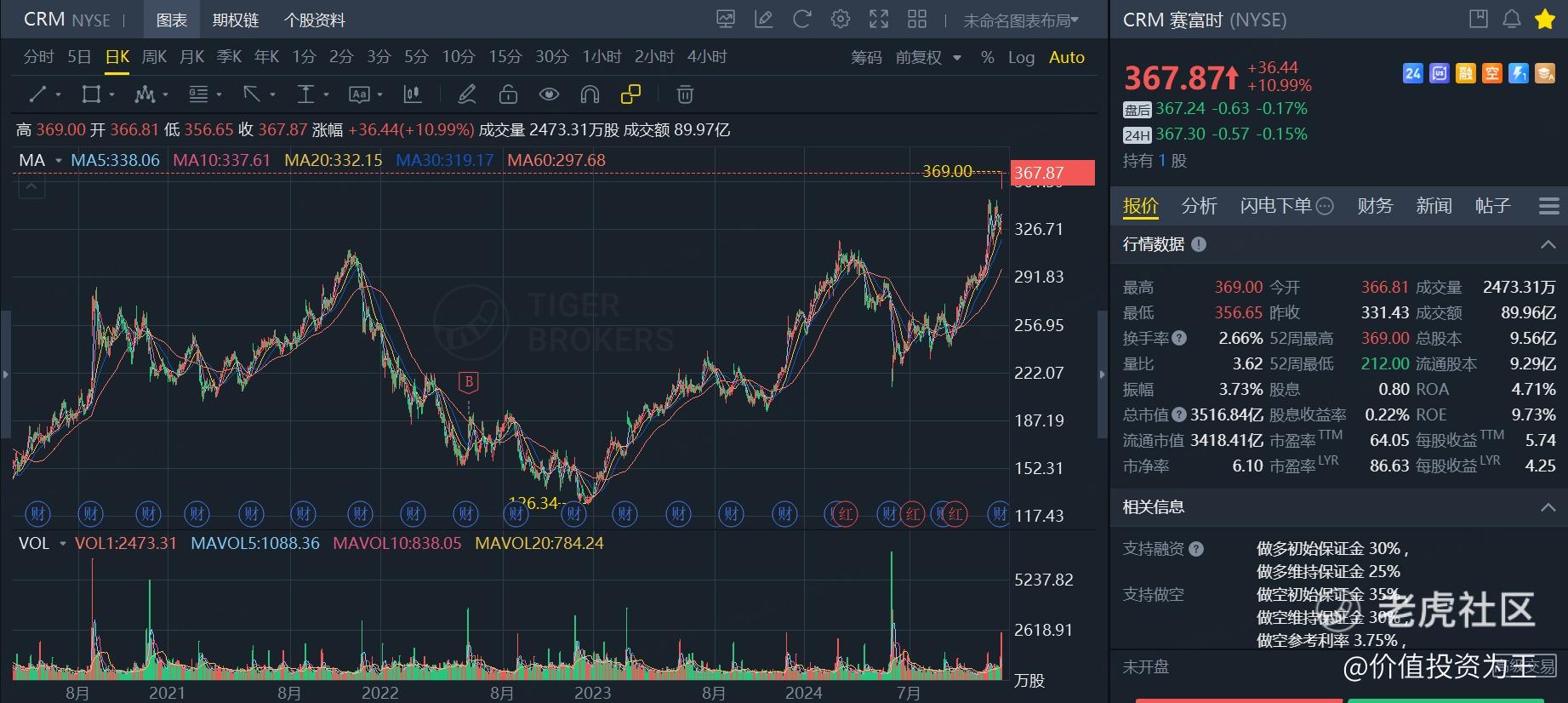Expand the line tool options arrow
The width and height of the screenshot is (1568, 703).
(58, 94)
